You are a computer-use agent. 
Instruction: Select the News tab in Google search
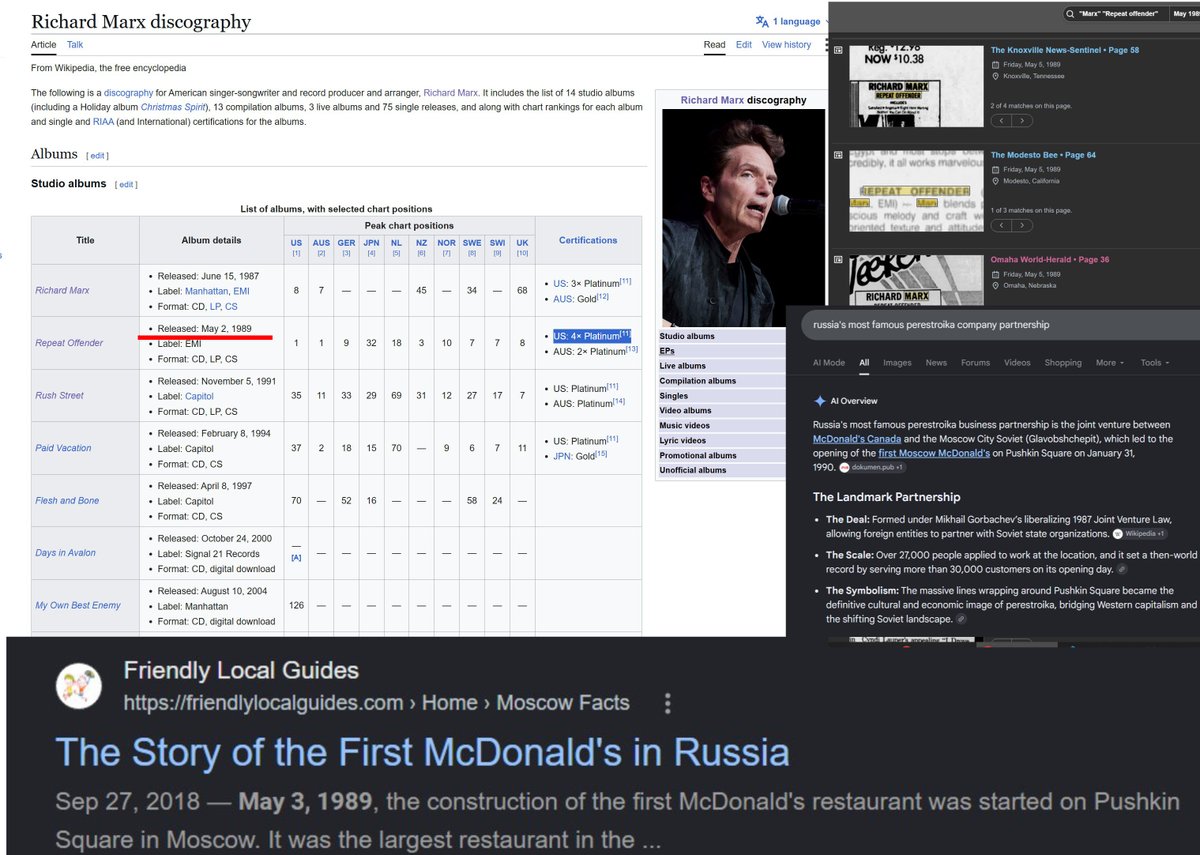coord(936,363)
